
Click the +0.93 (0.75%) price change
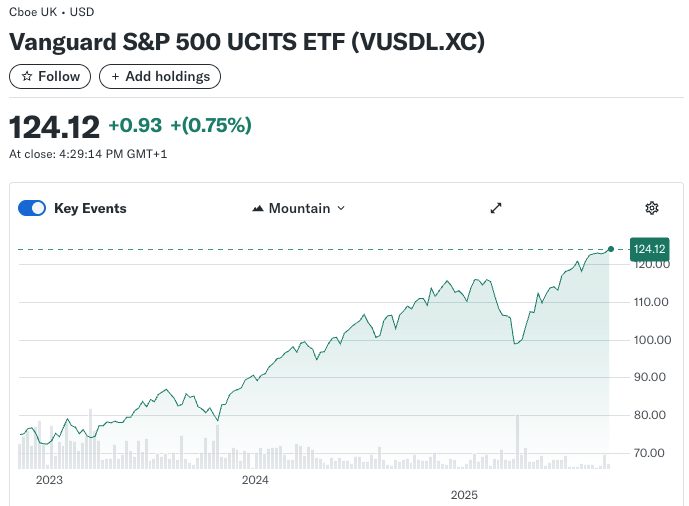pyautogui.click(x=180, y=126)
